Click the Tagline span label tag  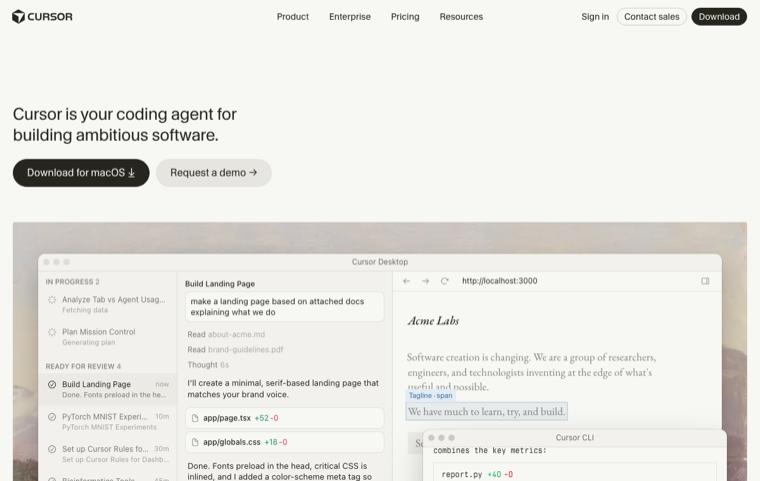430,396
